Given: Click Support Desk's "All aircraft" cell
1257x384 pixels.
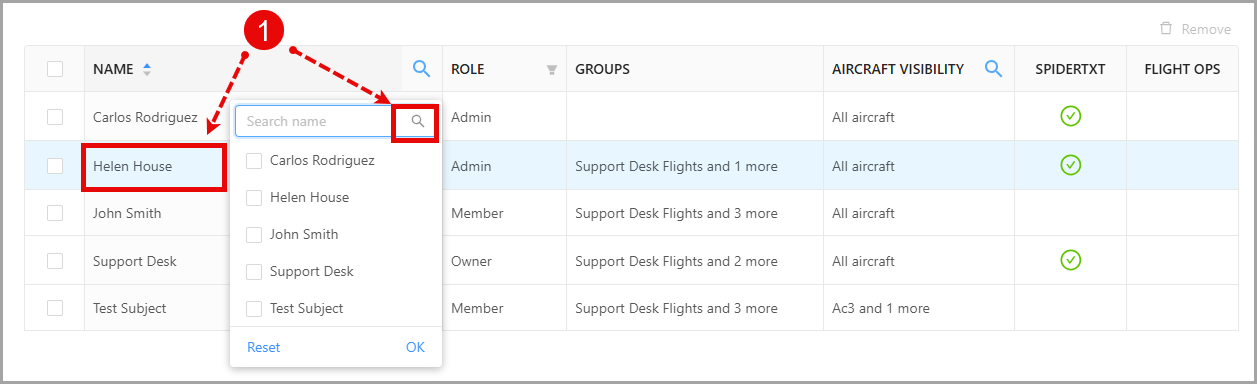Looking at the screenshot, I should coord(863,261).
